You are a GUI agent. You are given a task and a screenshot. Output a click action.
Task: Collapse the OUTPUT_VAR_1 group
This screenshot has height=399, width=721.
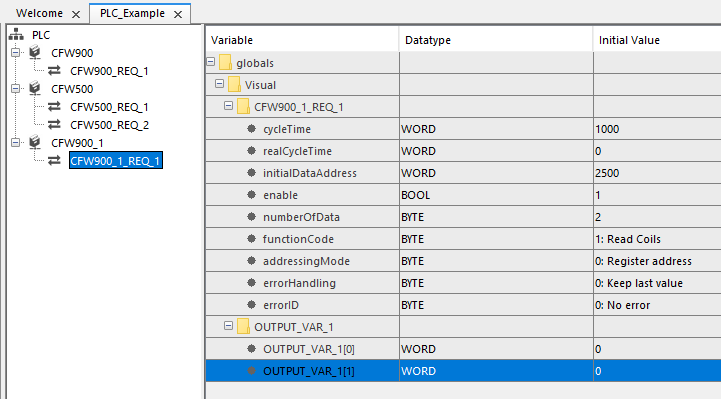pos(228,326)
